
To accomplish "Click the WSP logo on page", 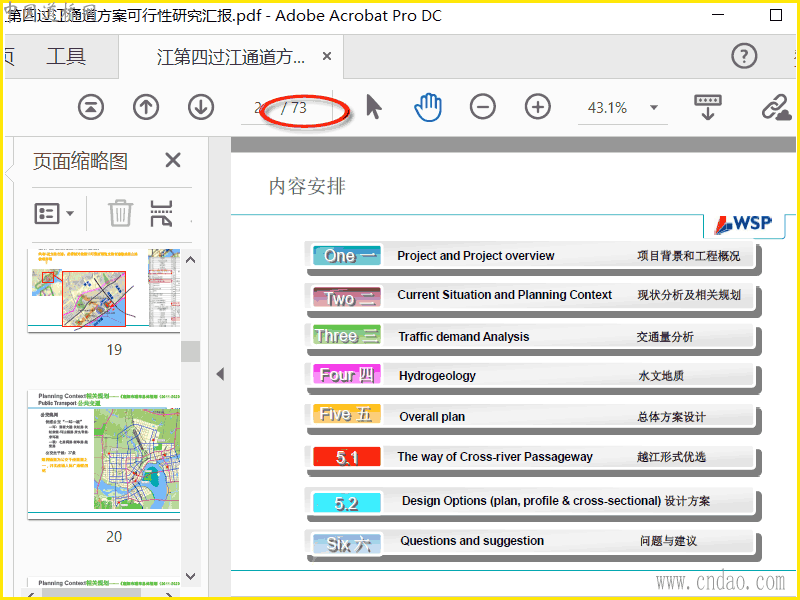I will click(x=743, y=223).
